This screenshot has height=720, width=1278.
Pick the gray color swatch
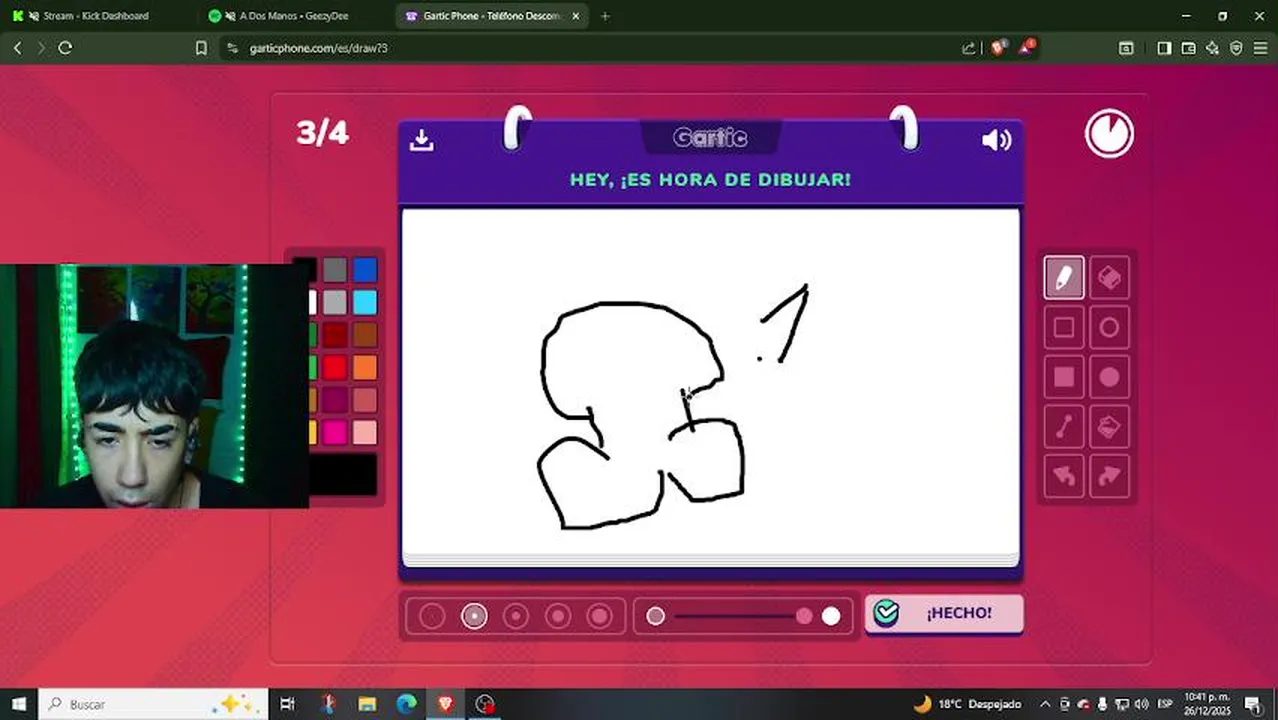[335, 270]
